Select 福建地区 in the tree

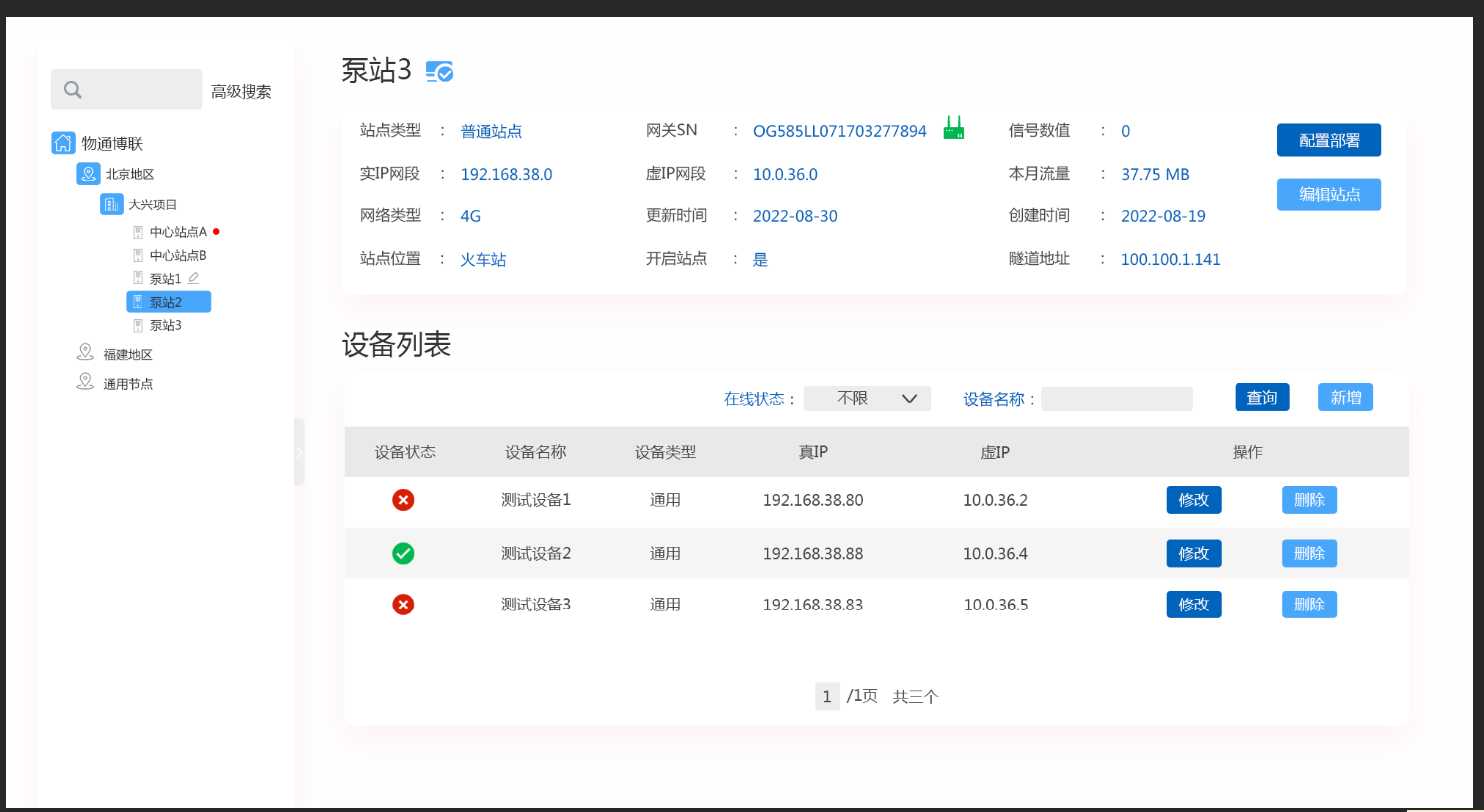click(x=128, y=354)
